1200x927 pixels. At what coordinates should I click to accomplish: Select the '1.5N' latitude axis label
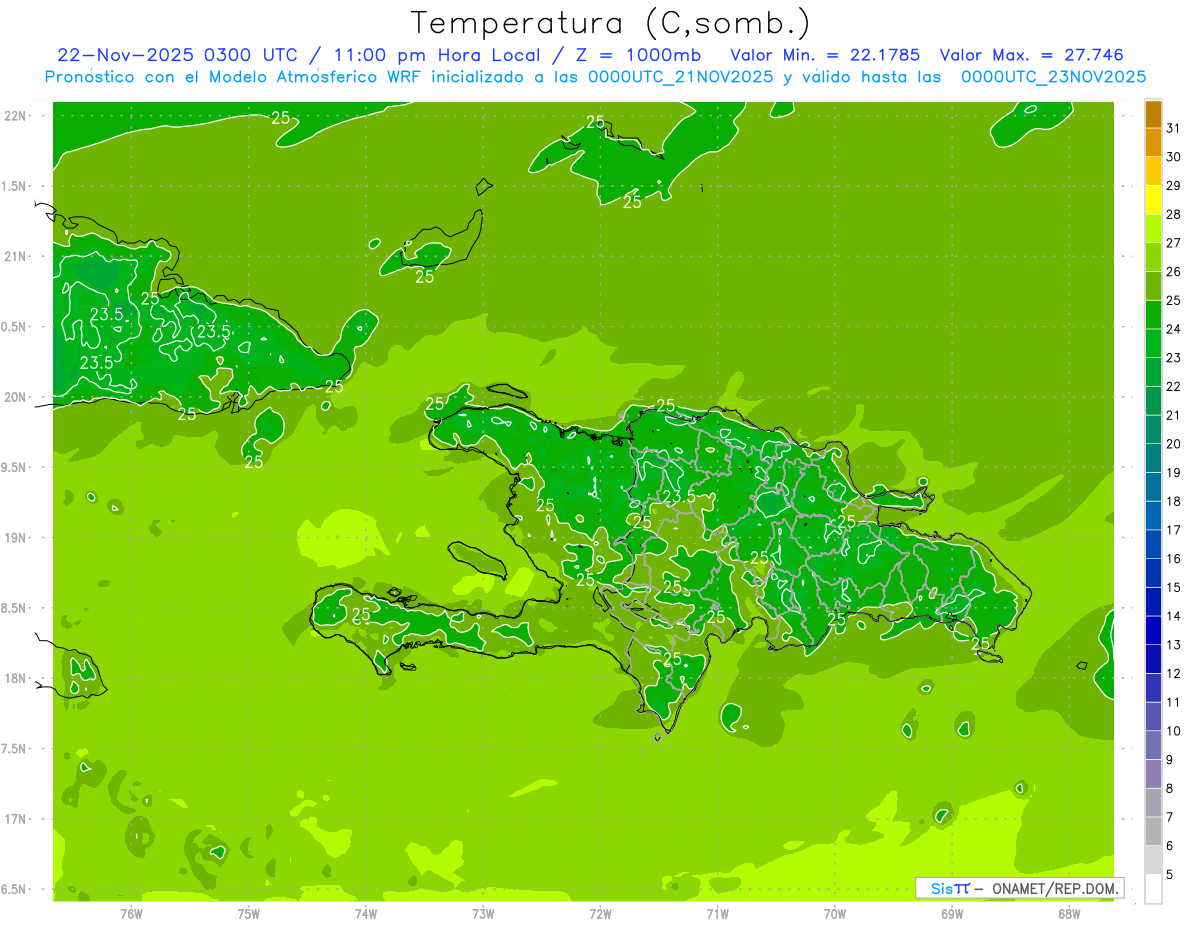point(15,186)
